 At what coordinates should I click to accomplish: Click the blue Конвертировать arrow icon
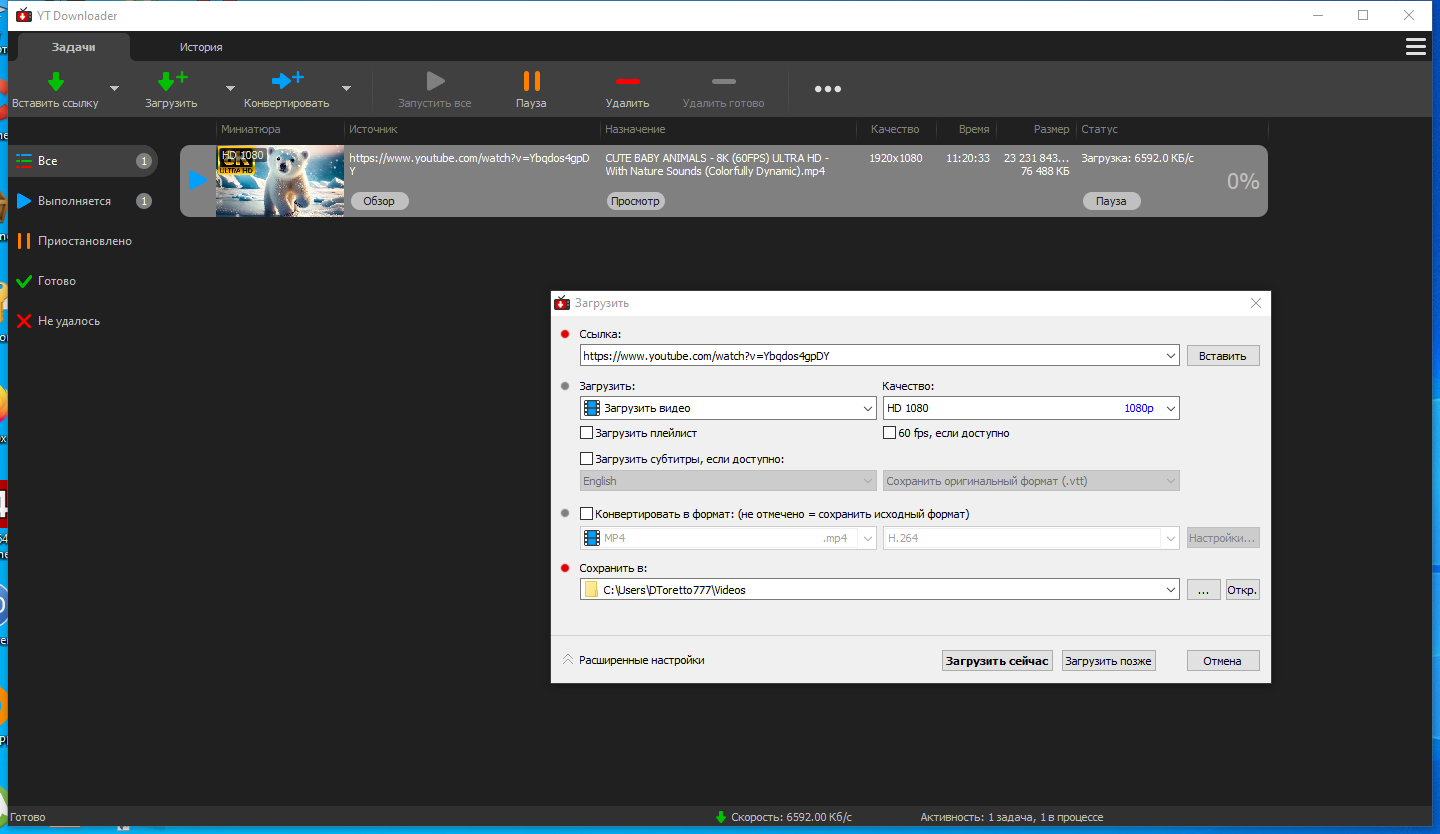coord(287,81)
